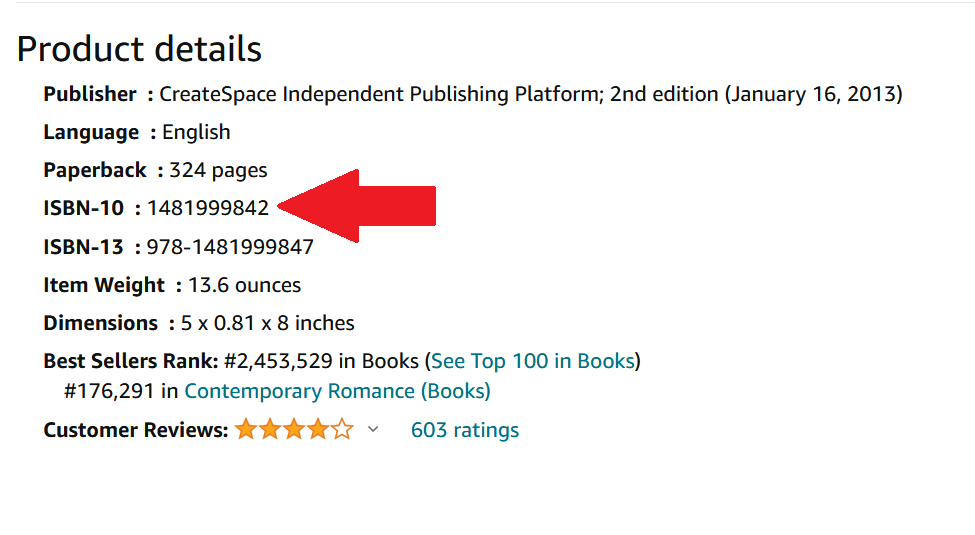This screenshot has width=975, height=535.
Task: Click the 13.6 ounces value
Action: click(x=244, y=285)
